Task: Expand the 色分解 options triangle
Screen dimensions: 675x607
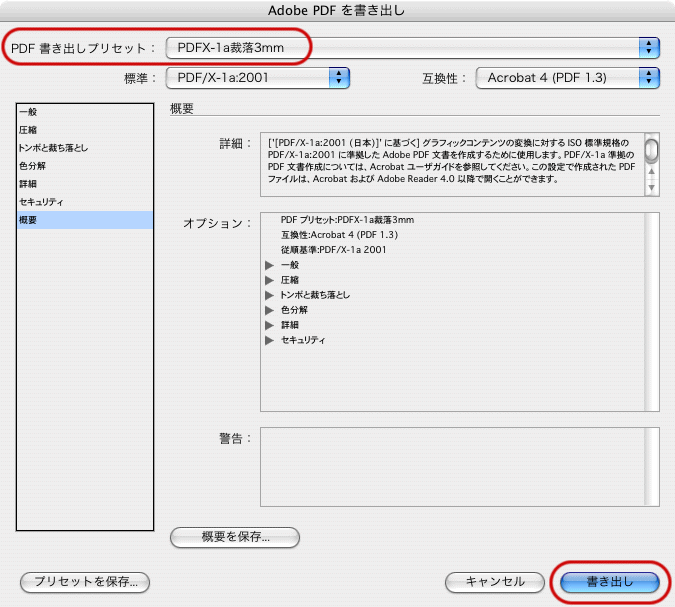Action: click(x=269, y=310)
